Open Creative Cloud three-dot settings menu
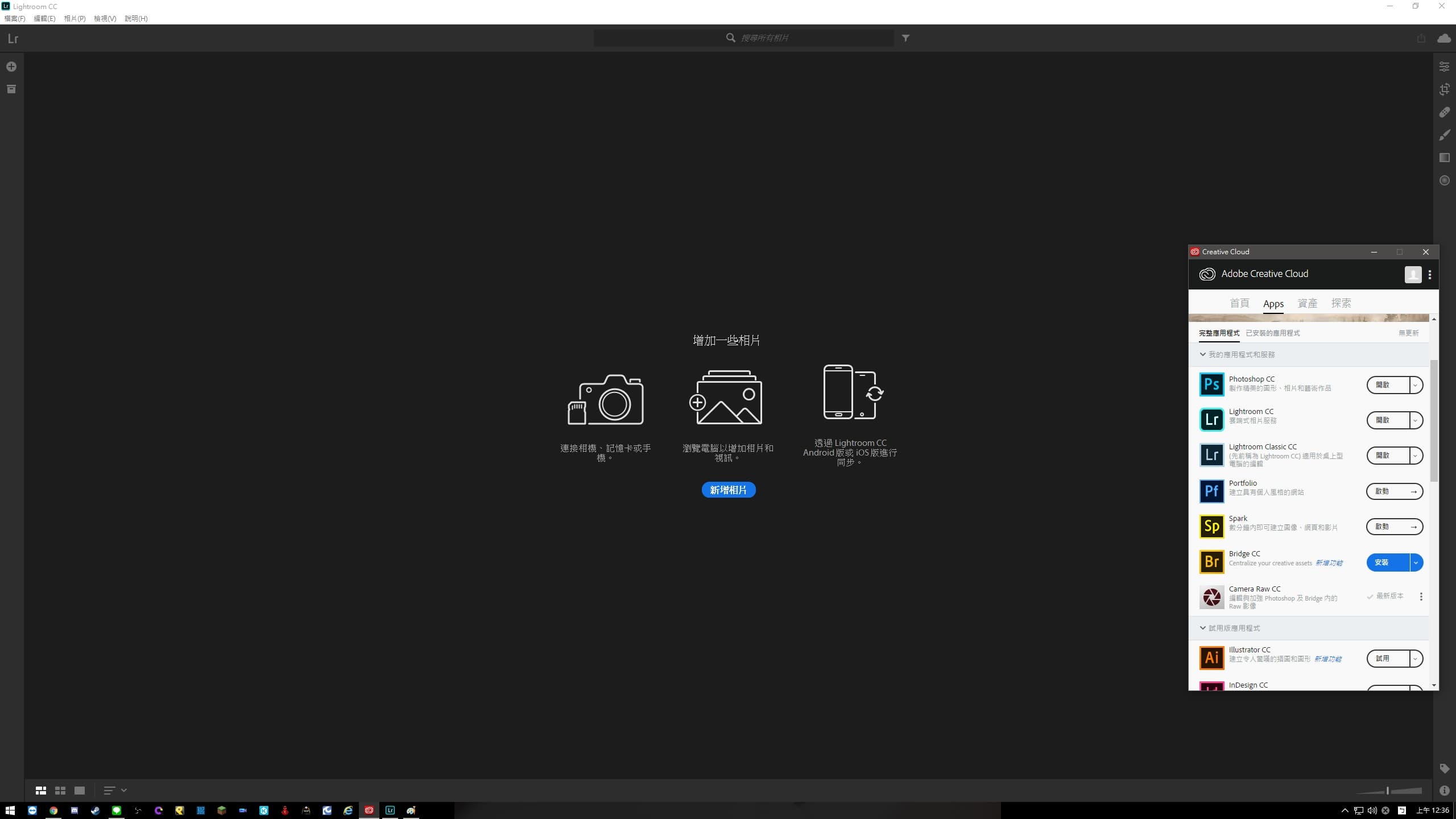 point(1430,274)
